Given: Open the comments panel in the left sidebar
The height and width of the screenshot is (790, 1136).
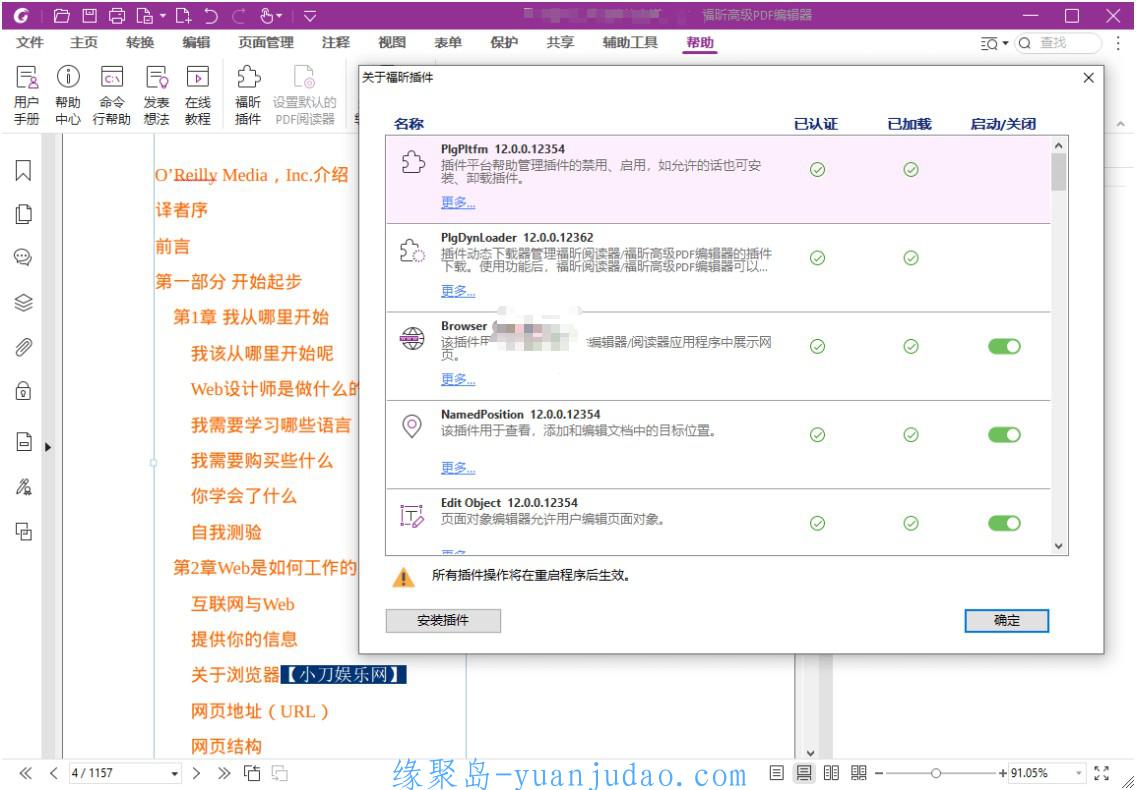Looking at the screenshot, I should (23, 258).
